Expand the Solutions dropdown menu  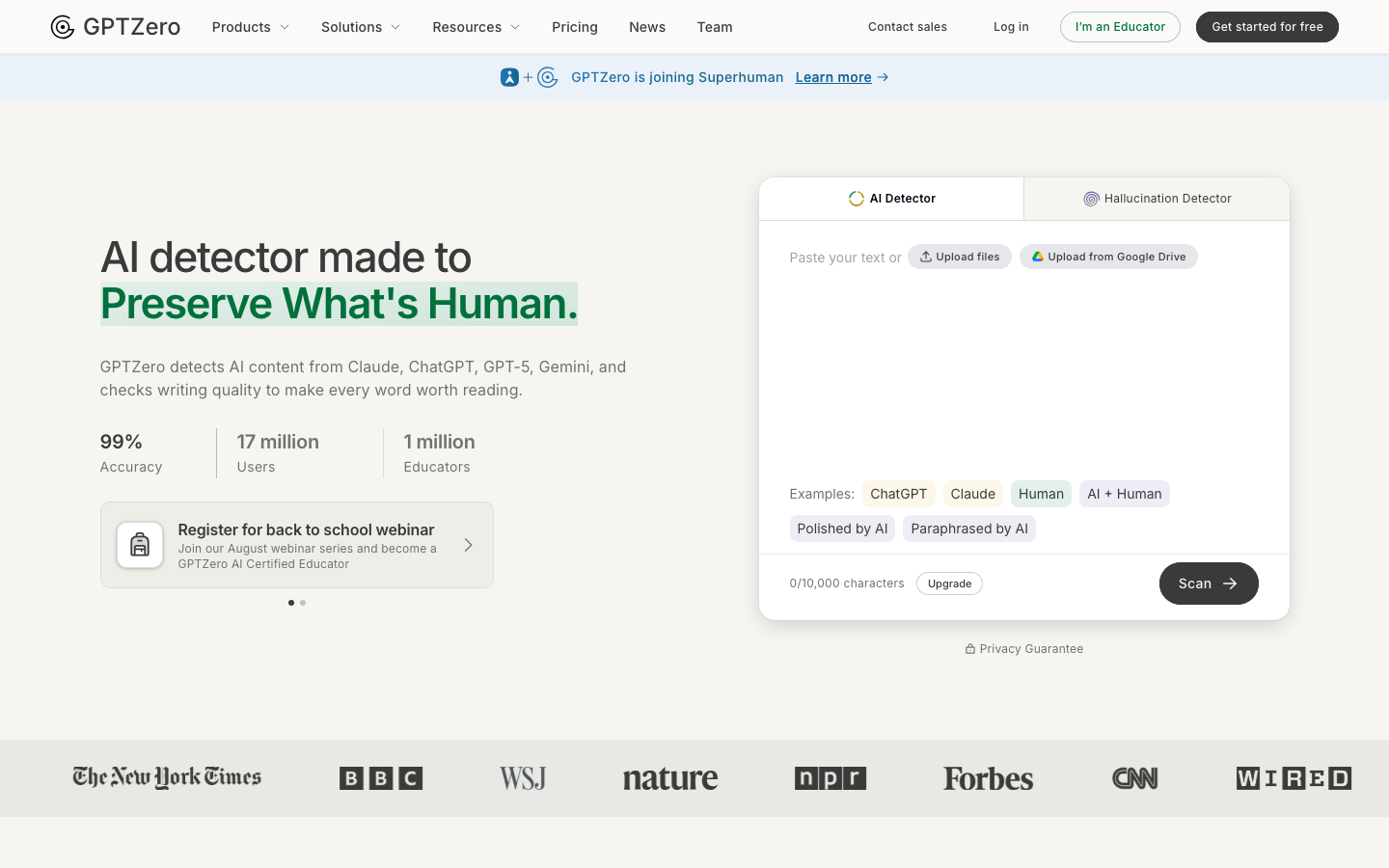tap(361, 27)
